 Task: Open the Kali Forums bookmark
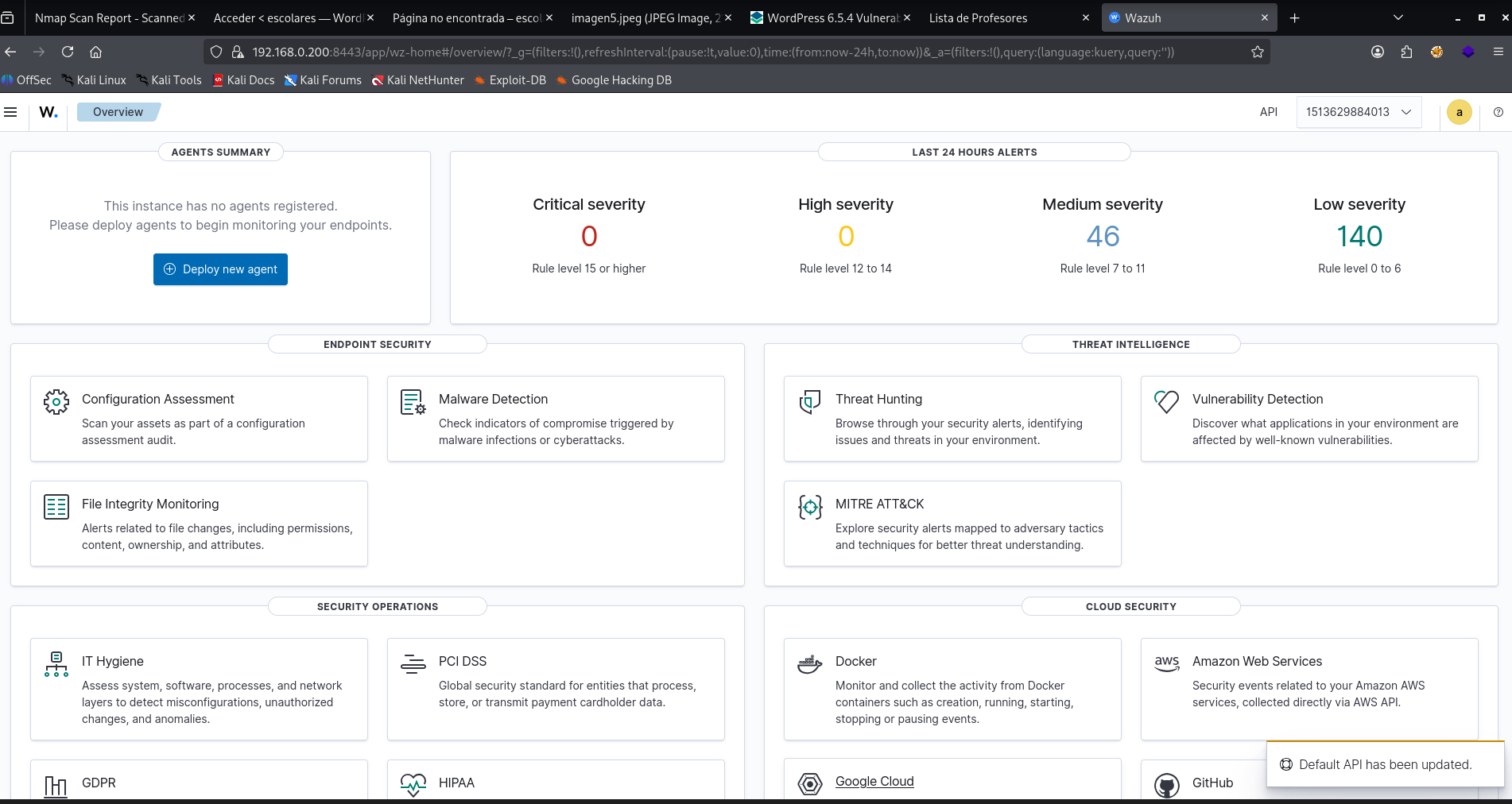[x=323, y=79]
